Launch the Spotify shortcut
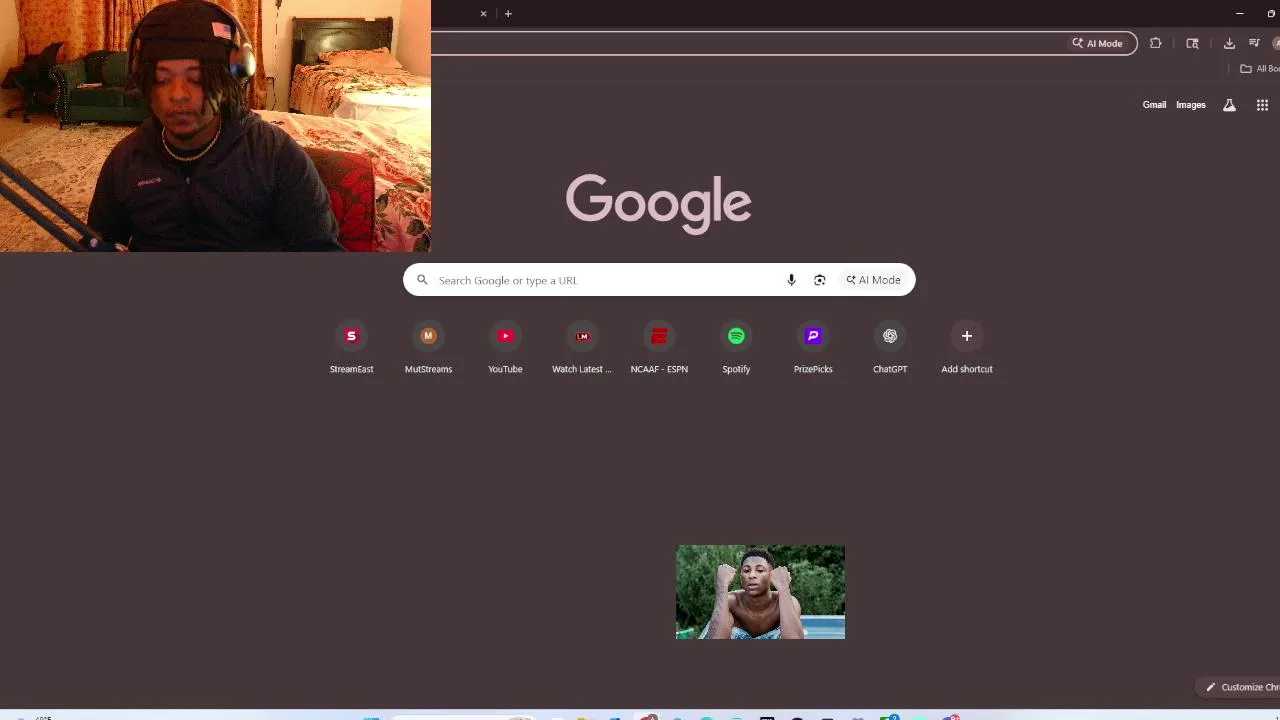1280x720 pixels. point(736,348)
